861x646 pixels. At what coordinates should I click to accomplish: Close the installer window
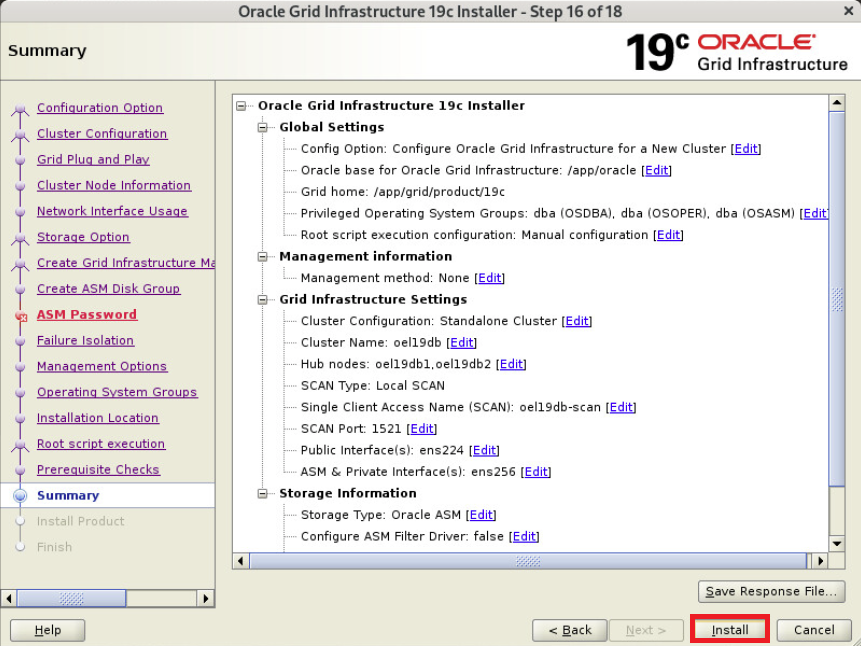tap(848, 11)
